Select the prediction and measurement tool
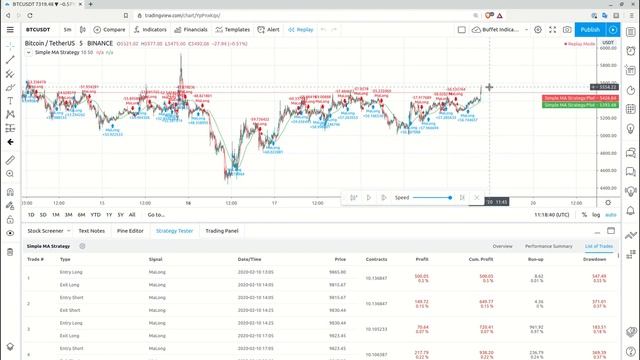 (10, 128)
